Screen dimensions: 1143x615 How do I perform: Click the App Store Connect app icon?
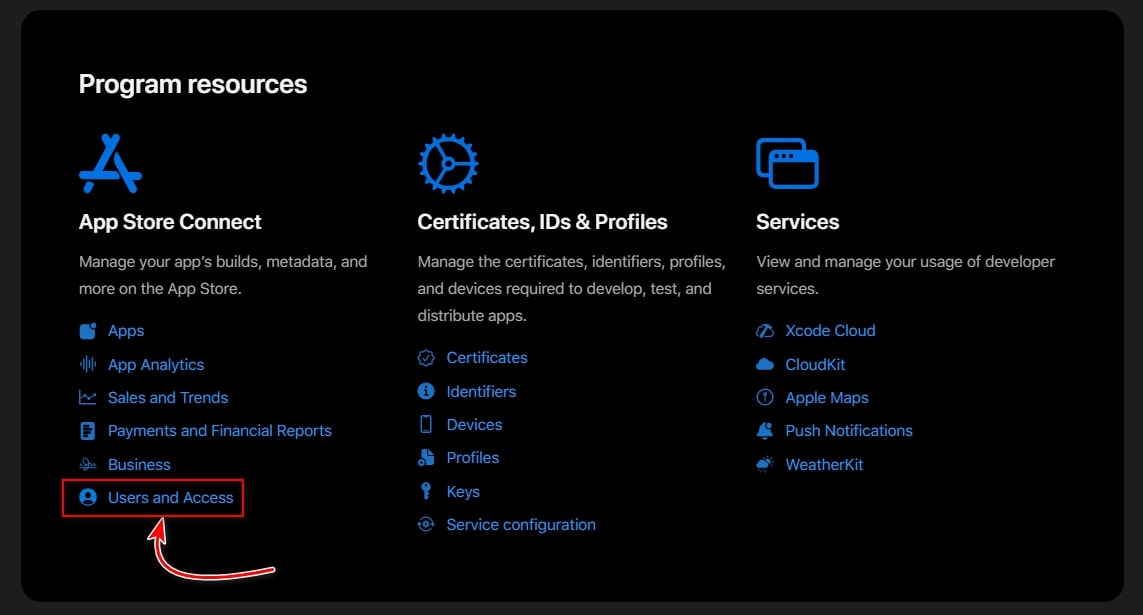pyautogui.click(x=111, y=162)
